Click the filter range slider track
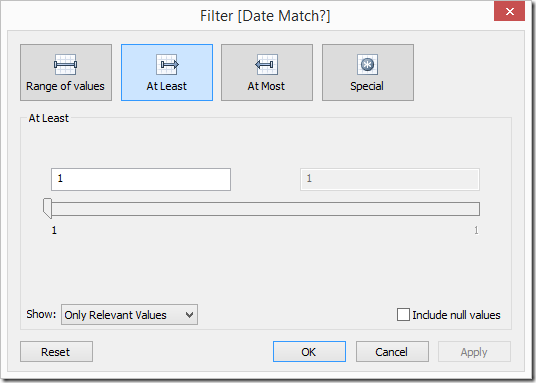This screenshot has height=383, width=536. coord(266,209)
